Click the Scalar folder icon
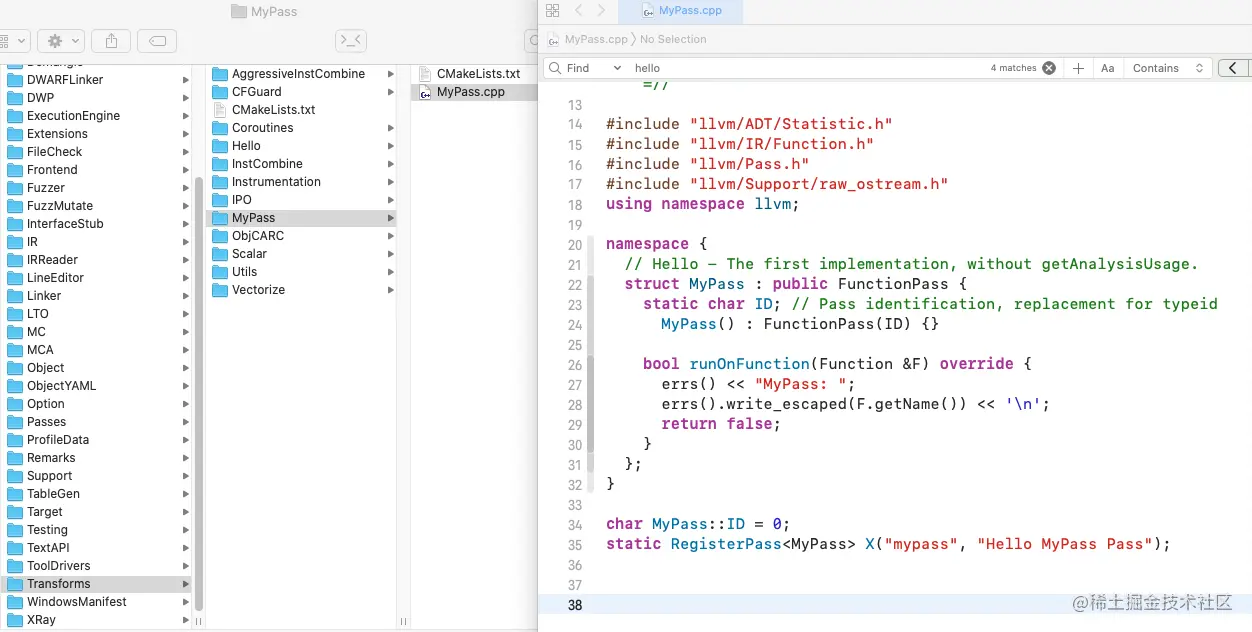This screenshot has height=632, width=1252. click(x=220, y=254)
